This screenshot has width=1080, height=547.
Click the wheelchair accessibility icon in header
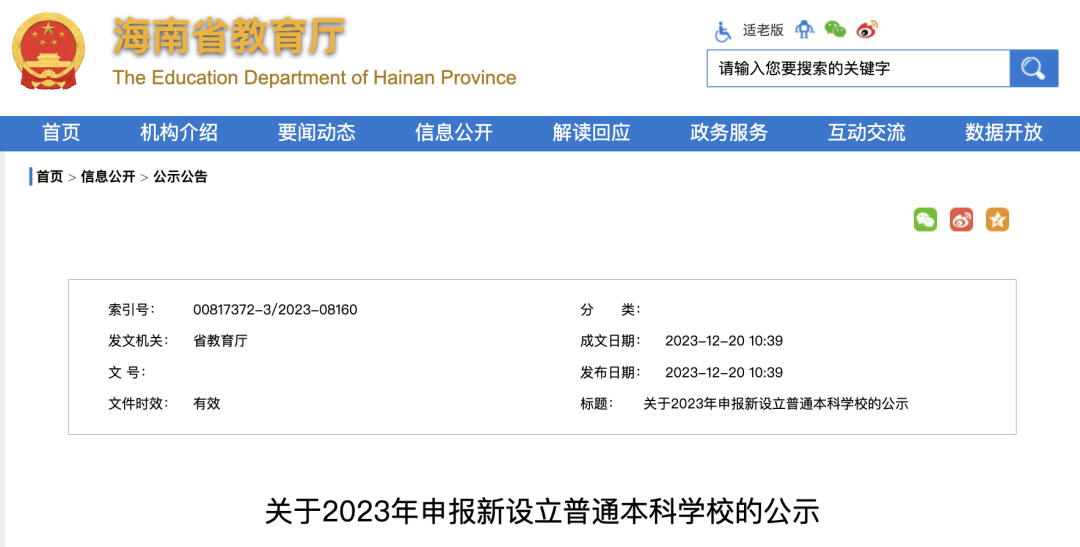[x=723, y=31]
